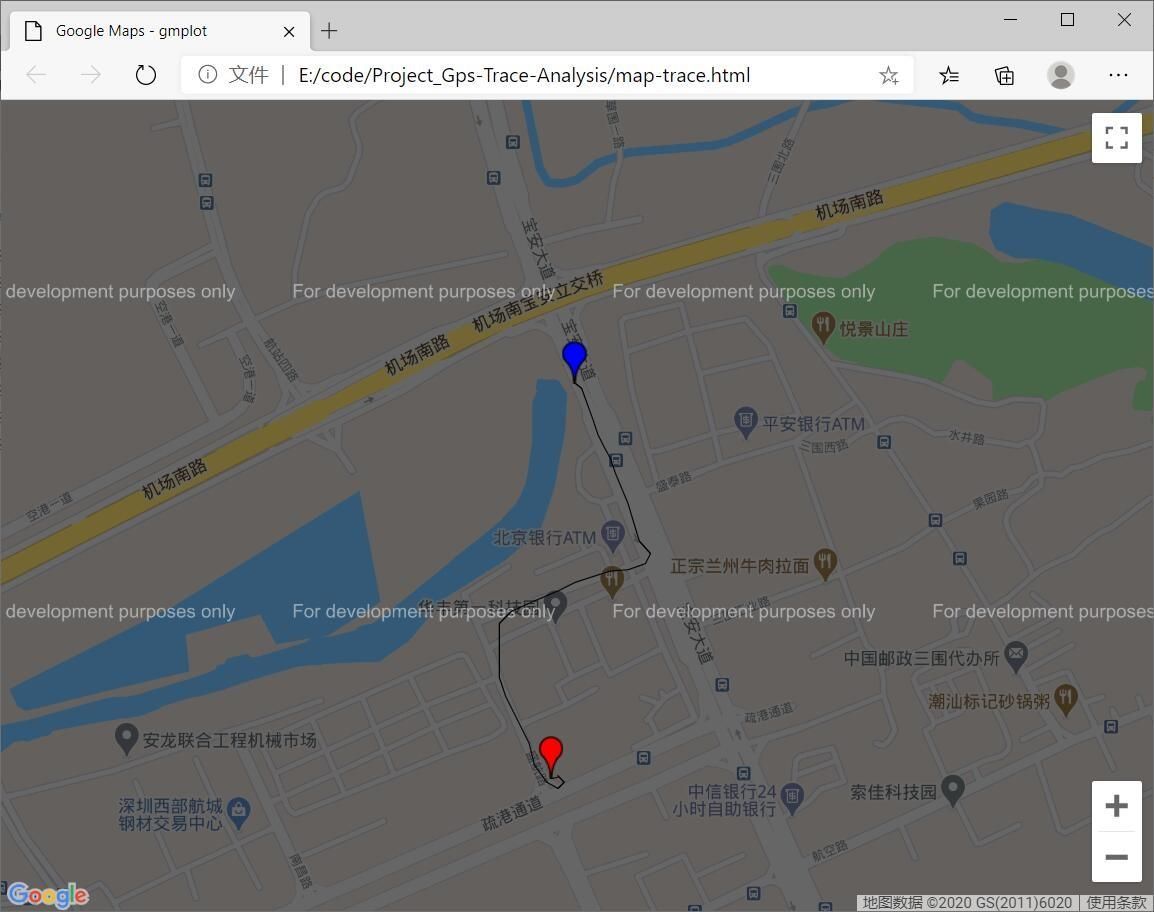Open a new browser tab
The width and height of the screenshot is (1154, 912).
point(329,31)
